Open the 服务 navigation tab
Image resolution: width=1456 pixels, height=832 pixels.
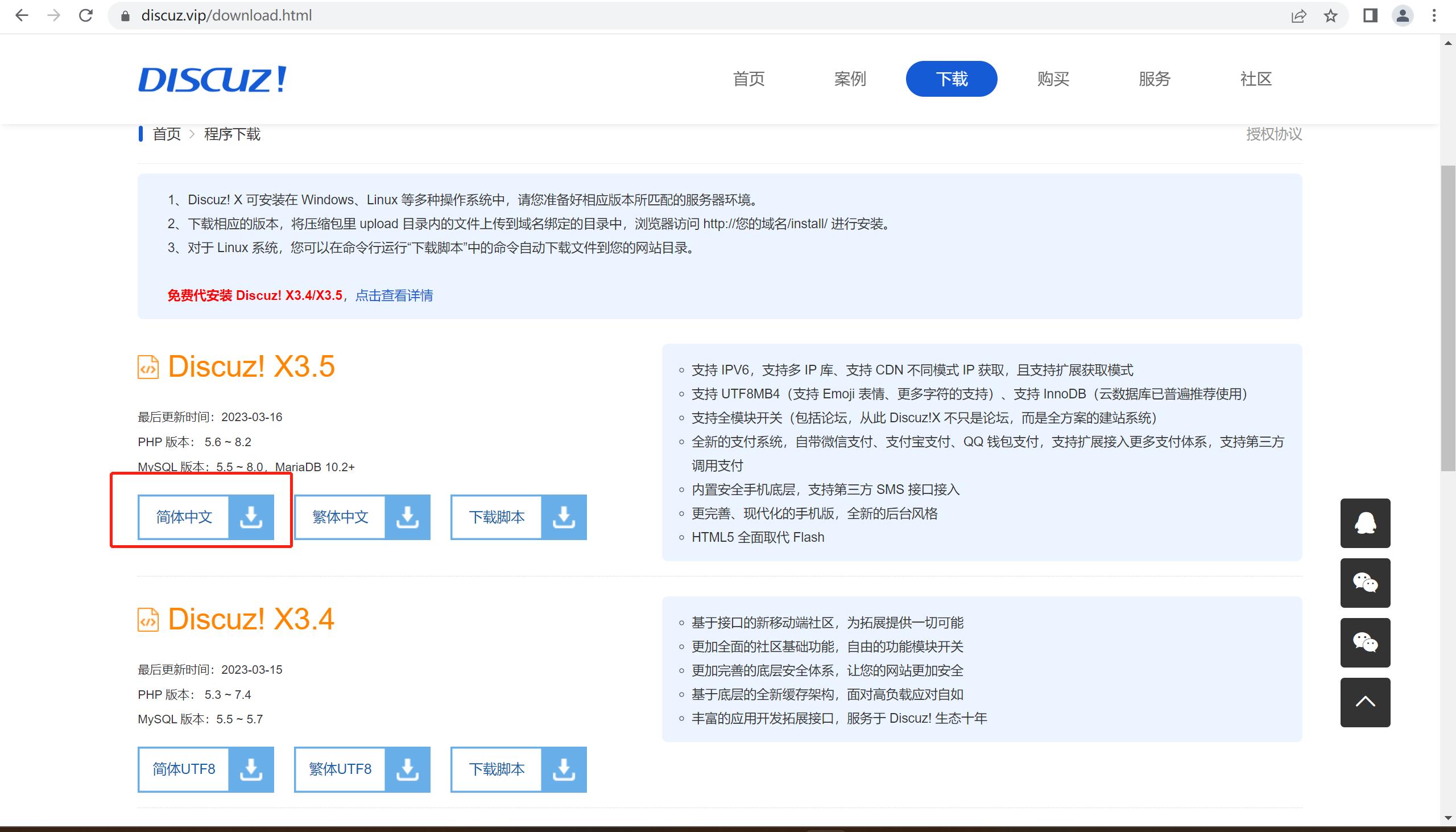pyautogui.click(x=1155, y=79)
